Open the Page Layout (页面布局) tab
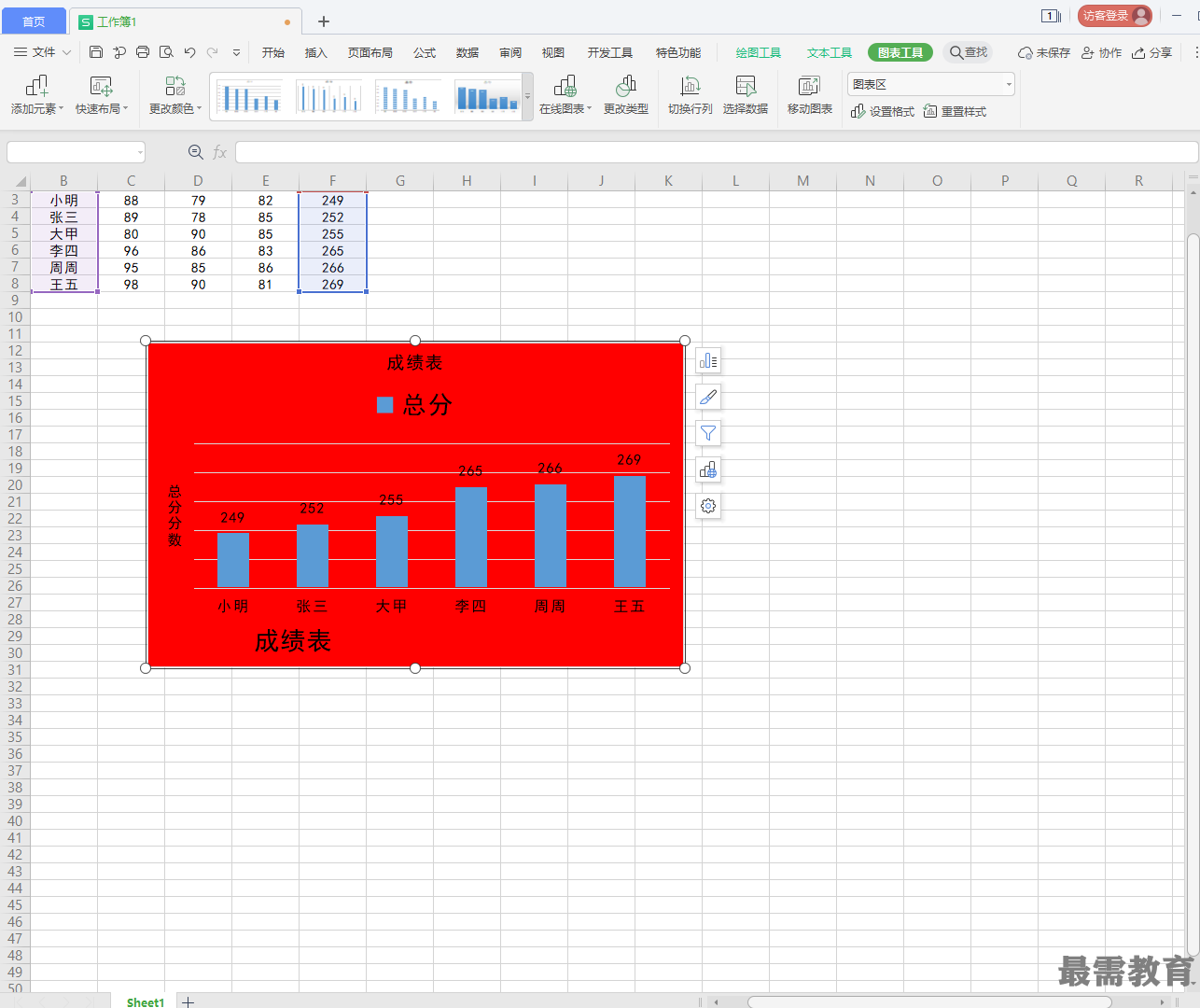This screenshot has height=1008, width=1200. 370,52
